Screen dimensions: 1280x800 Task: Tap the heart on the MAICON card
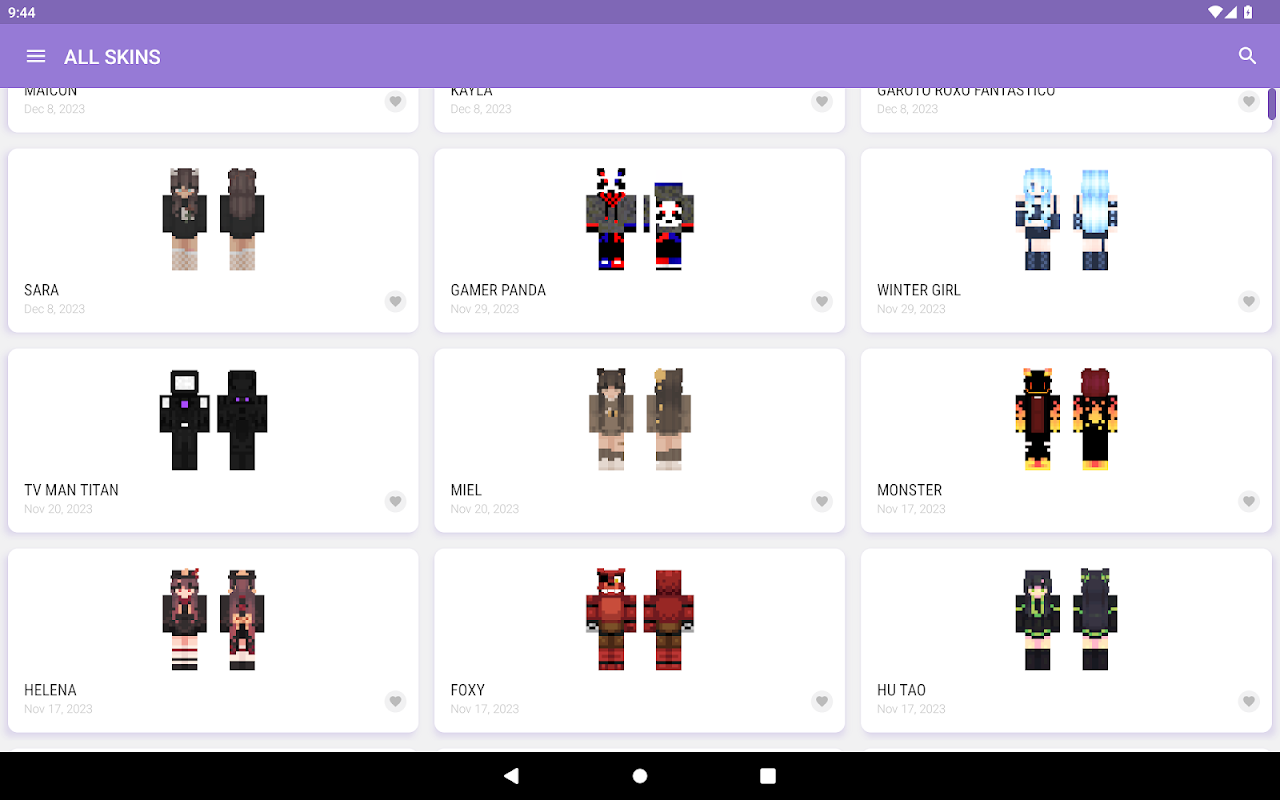[396, 101]
